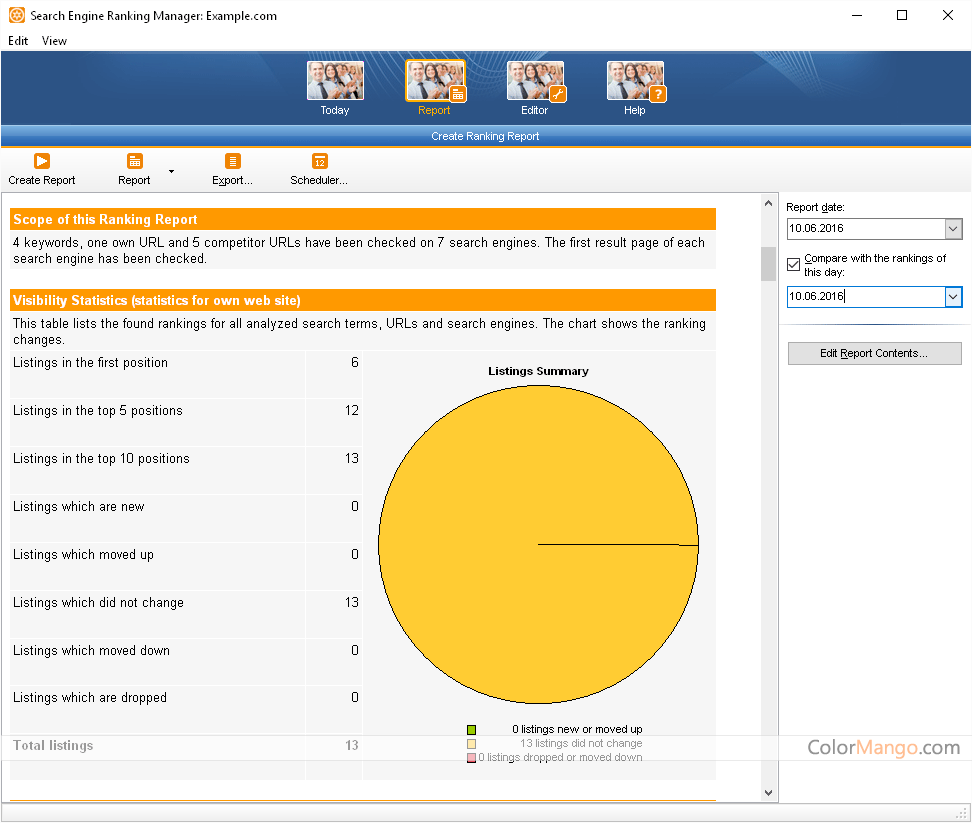Expand the Report date dropdown
The image size is (972, 823).
[953, 229]
